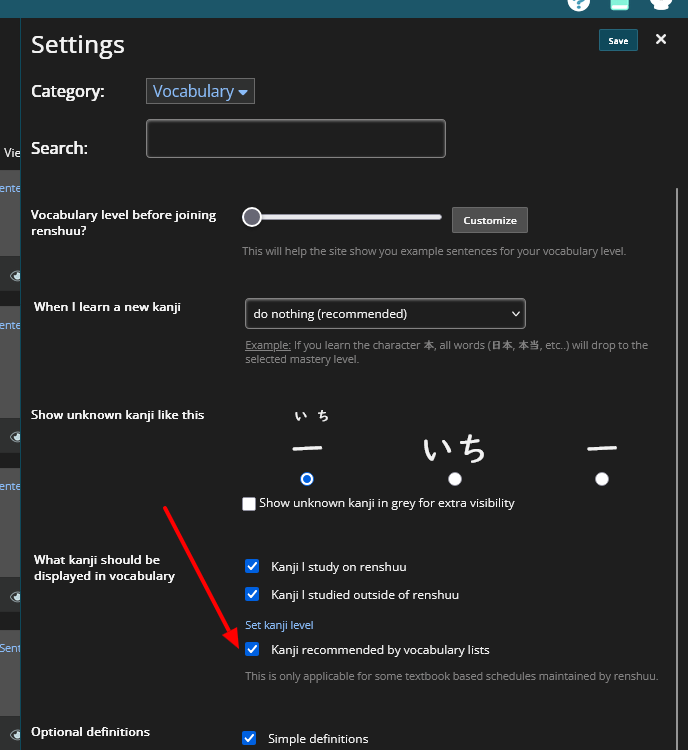
Task: Toggle the Simple definitions checkbox
Action: click(249, 739)
